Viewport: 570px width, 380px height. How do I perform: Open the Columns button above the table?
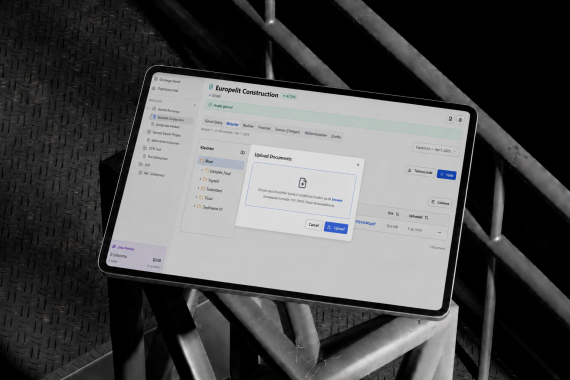point(440,202)
